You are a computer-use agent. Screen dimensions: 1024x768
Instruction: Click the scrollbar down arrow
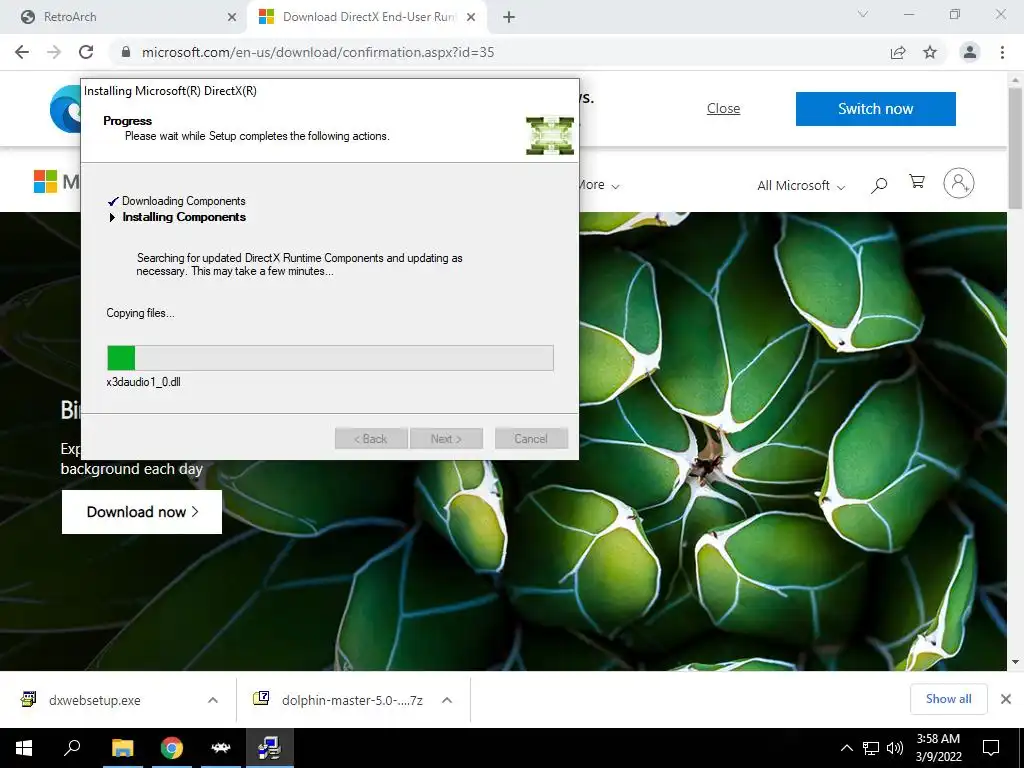click(1015, 662)
